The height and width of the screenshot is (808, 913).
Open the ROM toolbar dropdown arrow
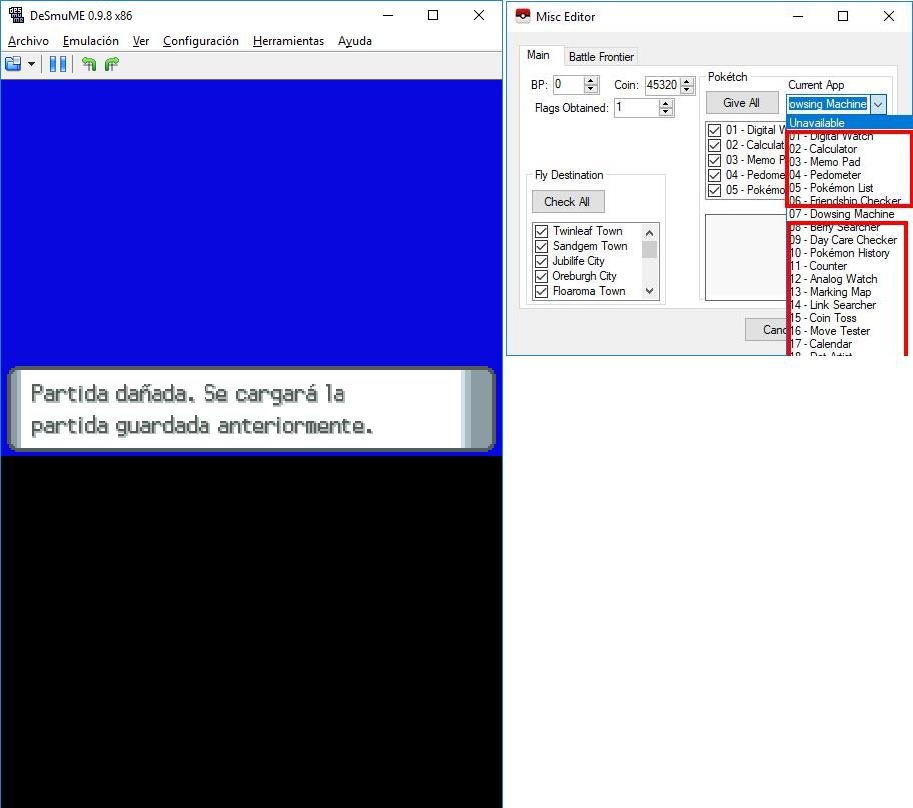pos(31,64)
